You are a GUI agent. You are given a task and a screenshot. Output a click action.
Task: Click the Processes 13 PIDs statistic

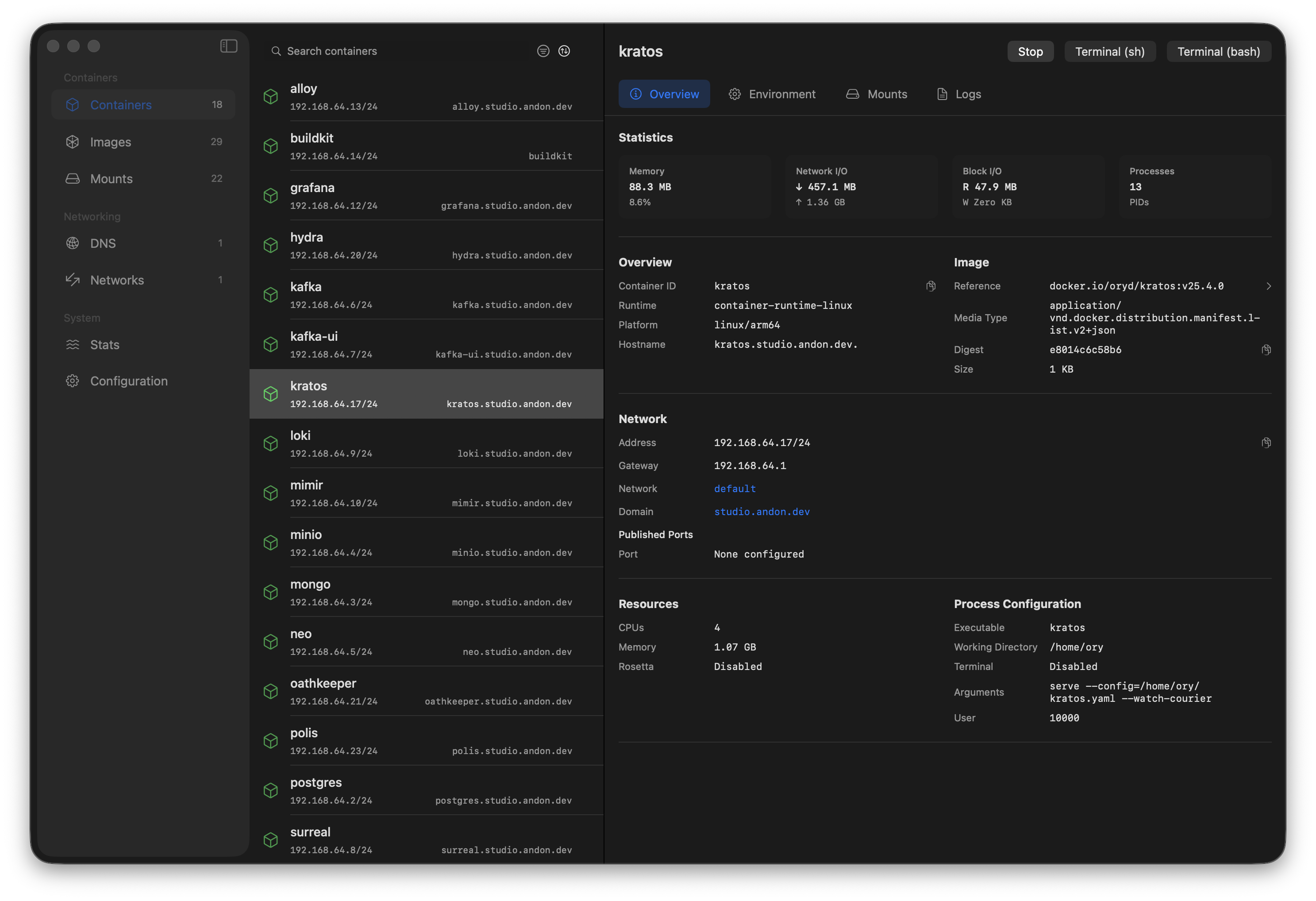(x=1194, y=186)
